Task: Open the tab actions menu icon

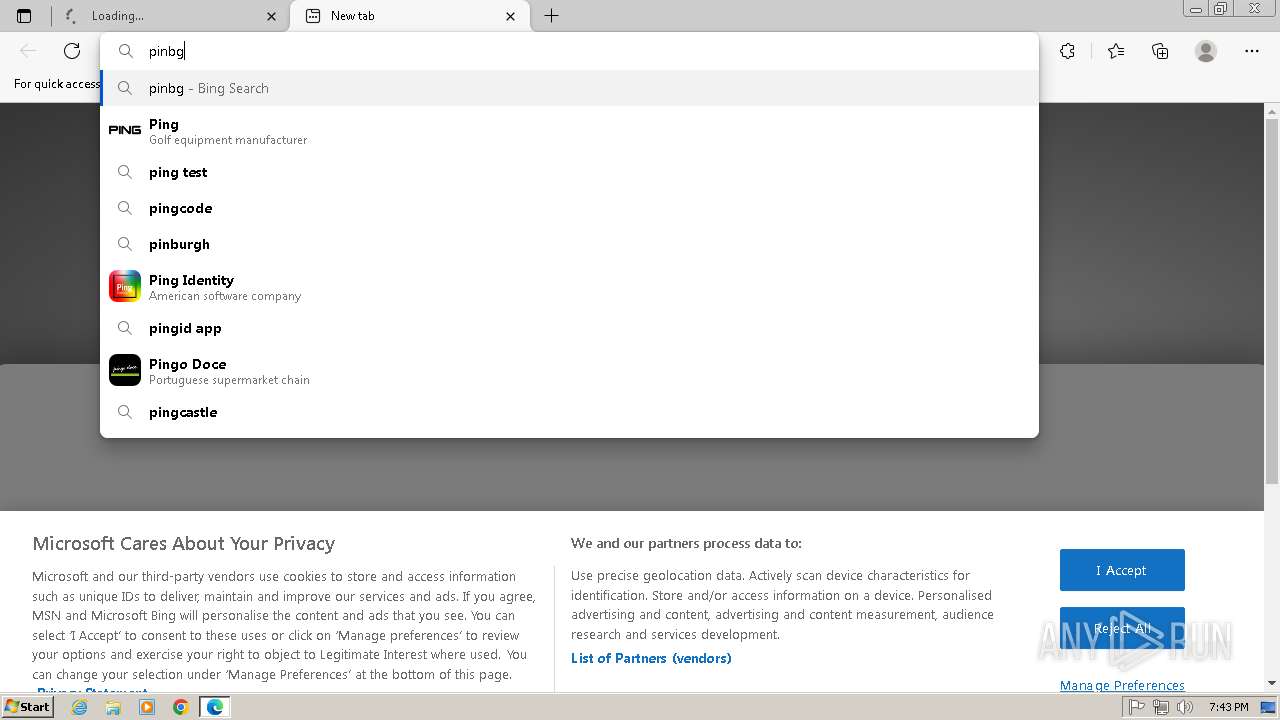Action: pos(24,16)
